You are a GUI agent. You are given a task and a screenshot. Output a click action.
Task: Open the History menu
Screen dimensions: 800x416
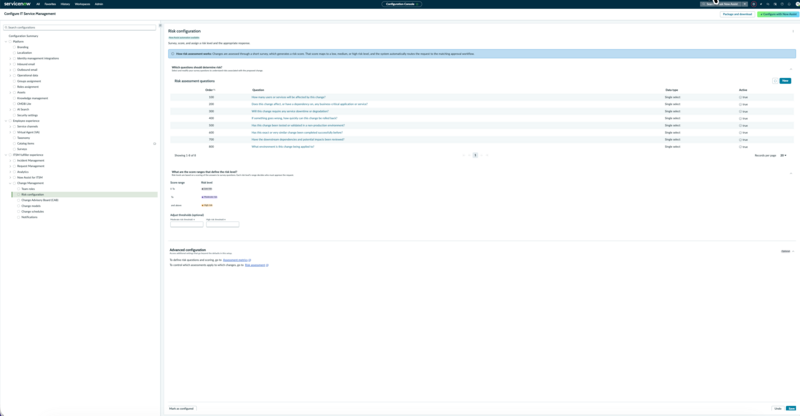click(x=65, y=4)
